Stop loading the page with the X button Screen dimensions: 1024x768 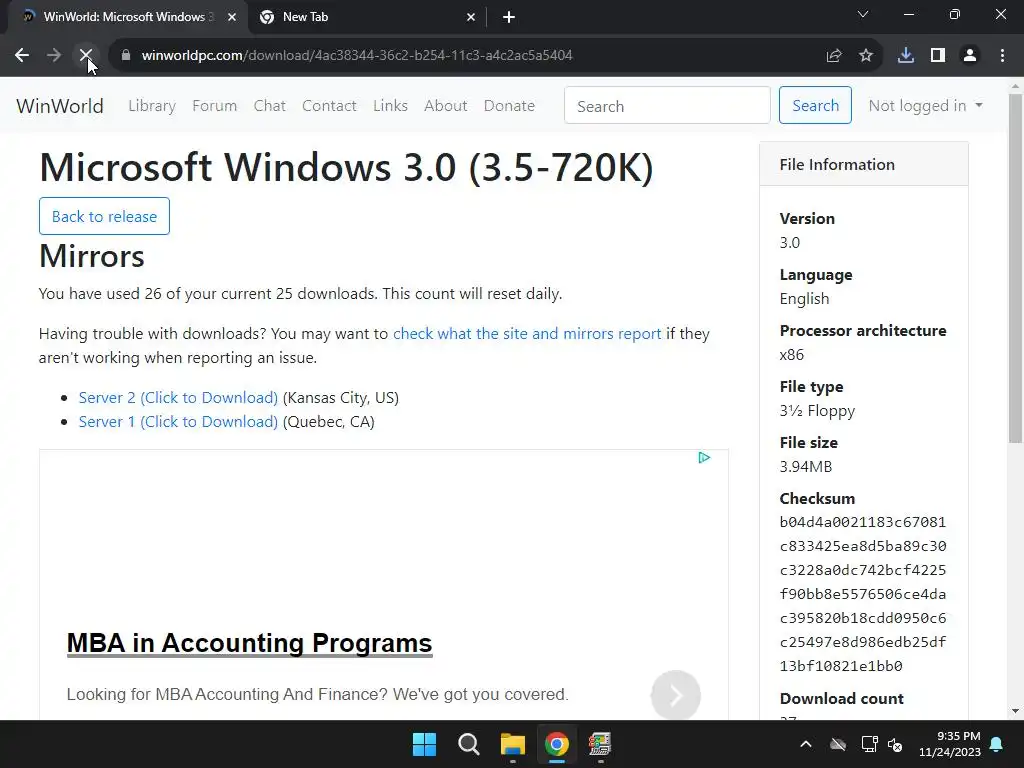click(86, 56)
